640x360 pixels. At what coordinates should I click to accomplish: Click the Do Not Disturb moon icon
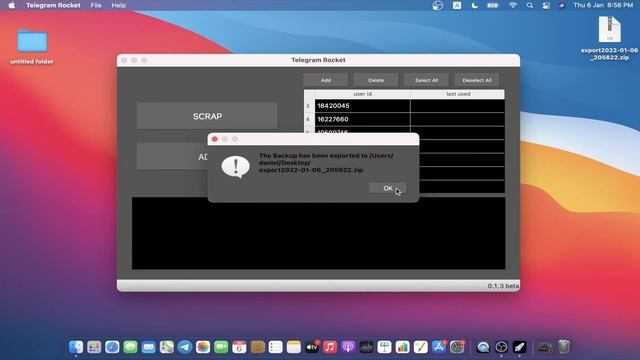pyautogui.click(x=474, y=5)
